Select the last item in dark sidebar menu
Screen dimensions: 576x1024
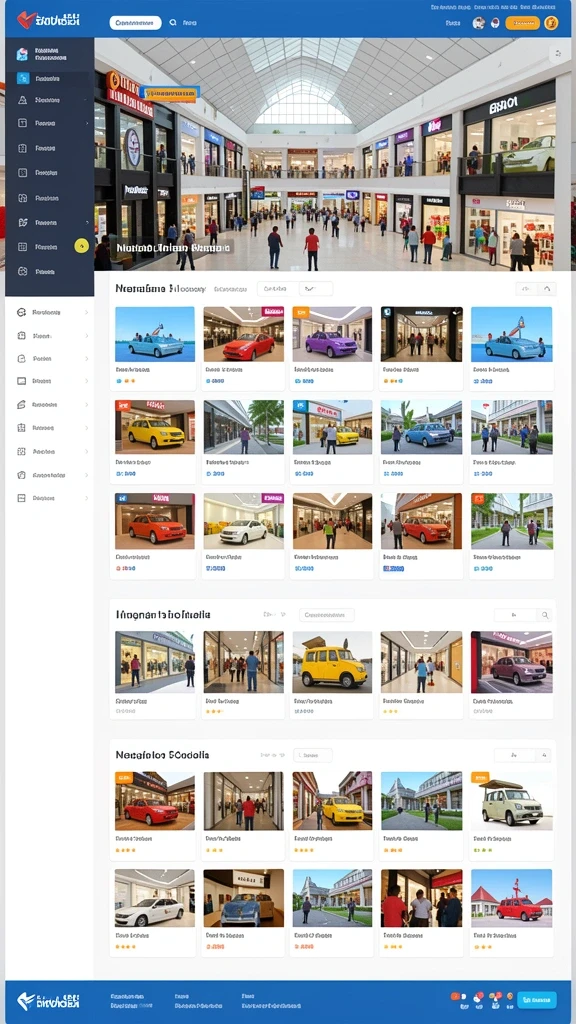coord(50,271)
